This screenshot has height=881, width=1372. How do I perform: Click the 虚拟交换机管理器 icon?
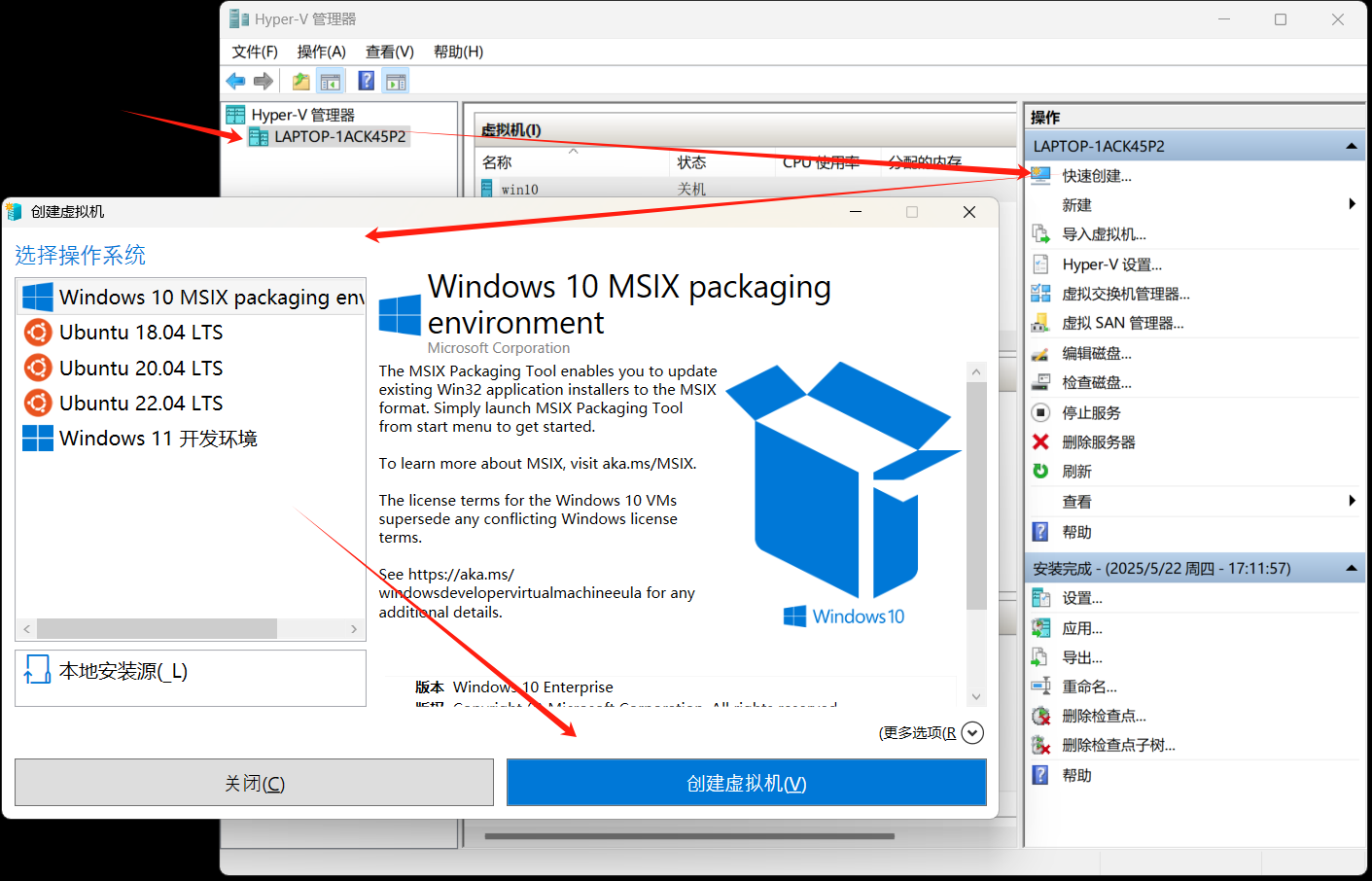(x=1040, y=294)
